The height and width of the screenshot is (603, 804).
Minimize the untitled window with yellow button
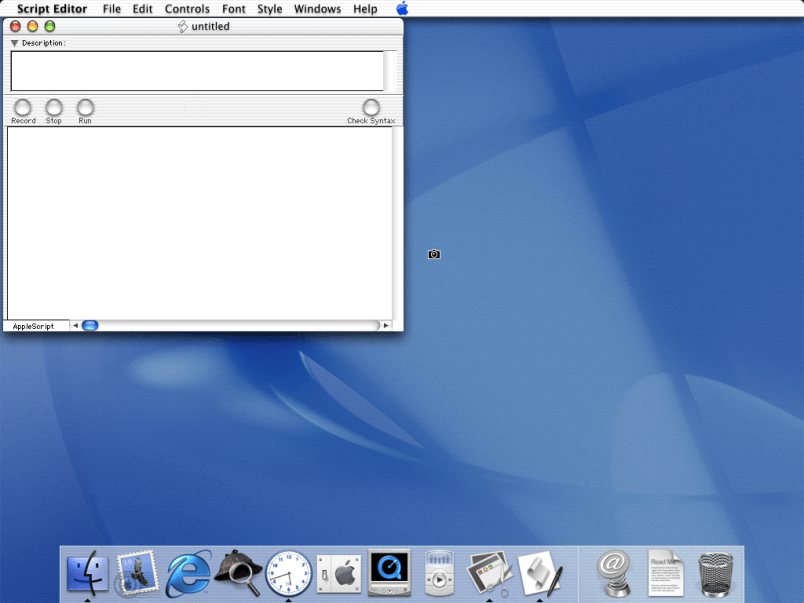[32, 26]
